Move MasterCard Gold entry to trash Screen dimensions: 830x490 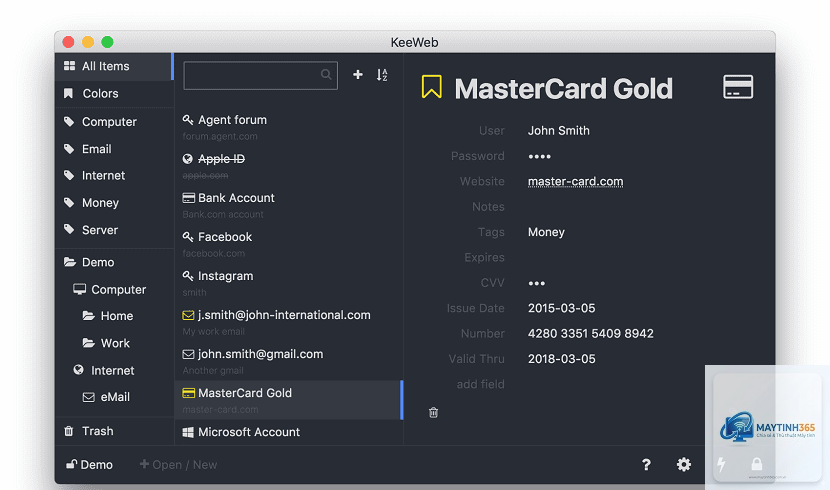pos(434,412)
